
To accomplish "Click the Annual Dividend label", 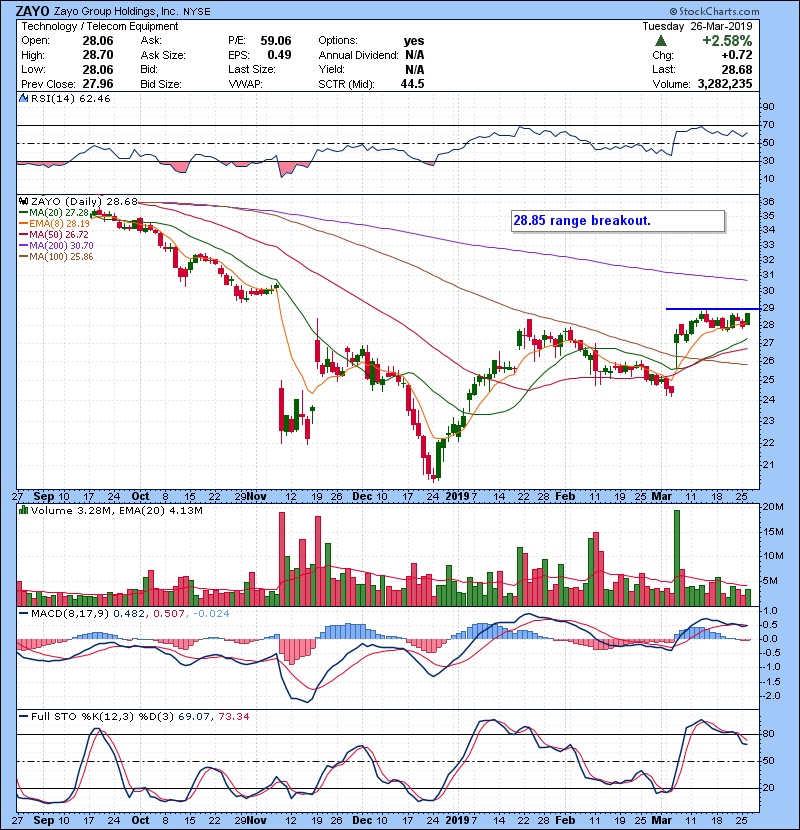I will point(358,55).
